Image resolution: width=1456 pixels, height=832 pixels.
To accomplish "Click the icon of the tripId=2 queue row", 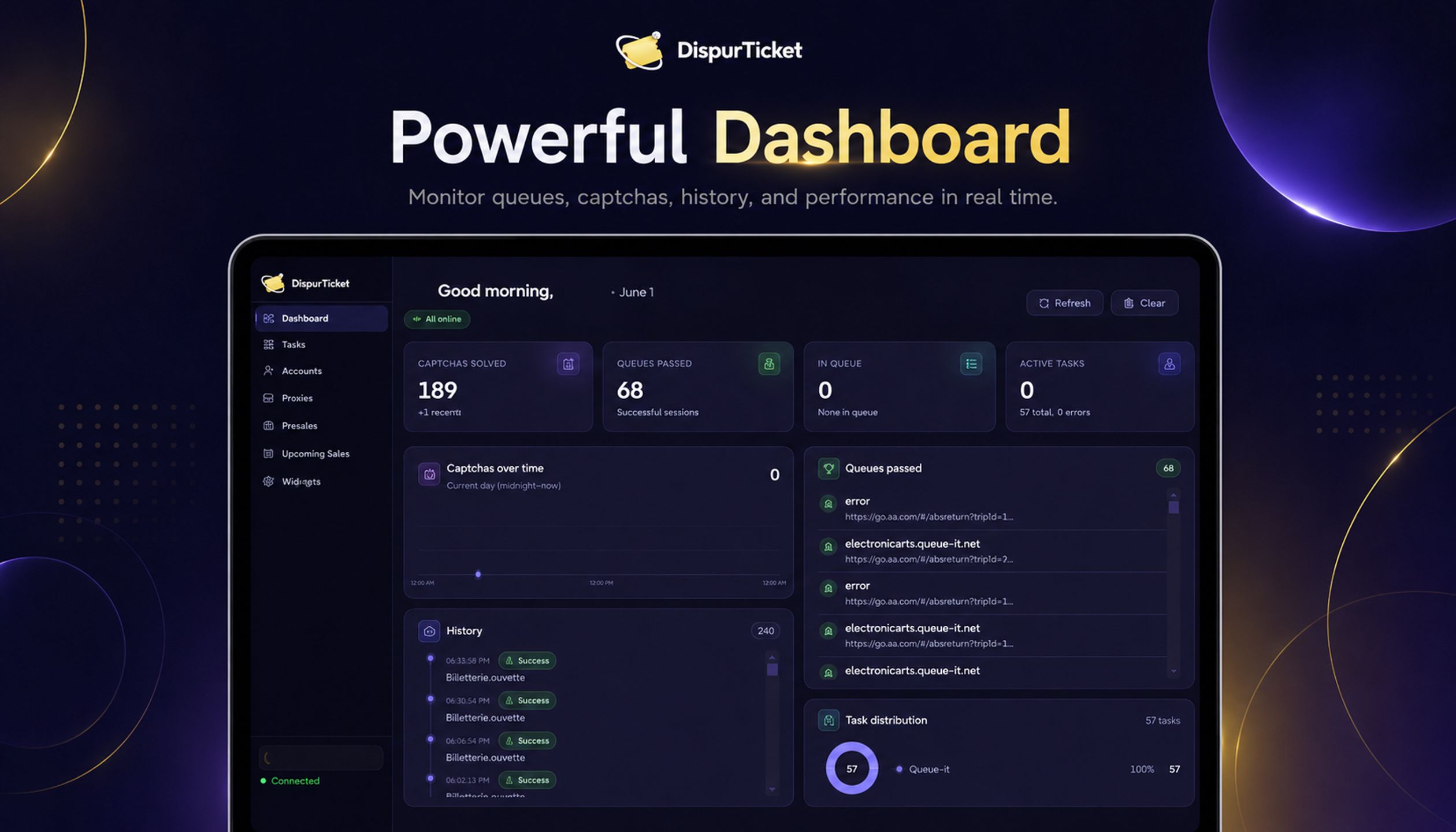I will click(x=828, y=546).
